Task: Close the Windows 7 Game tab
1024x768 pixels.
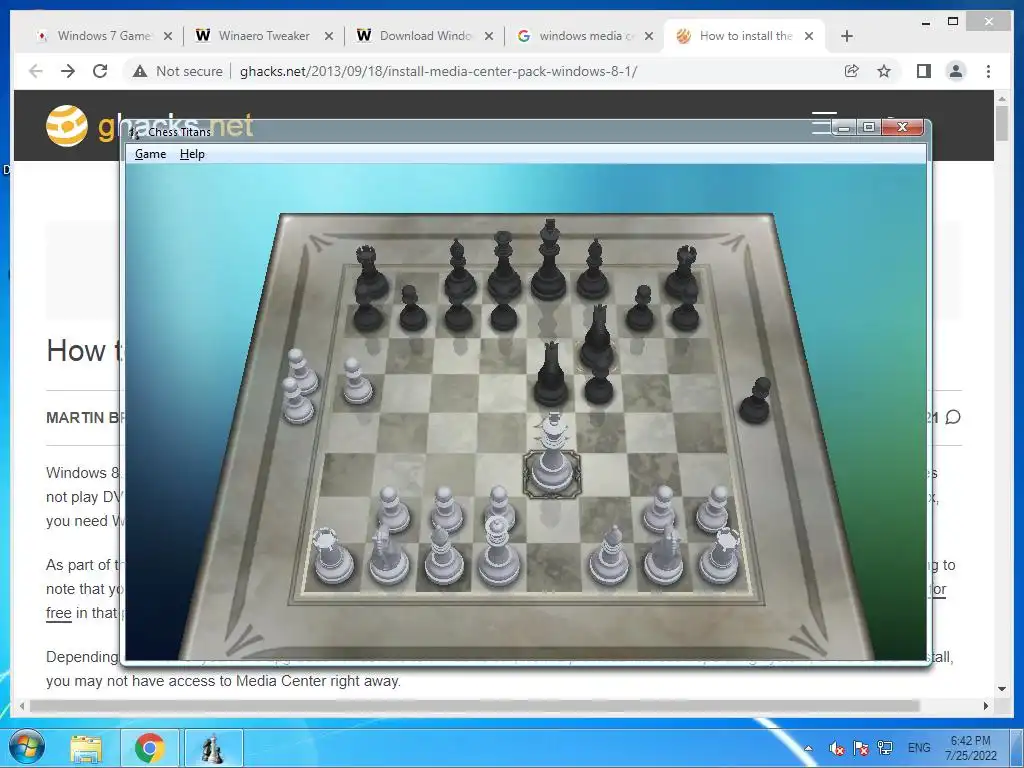Action: point(168,36)
